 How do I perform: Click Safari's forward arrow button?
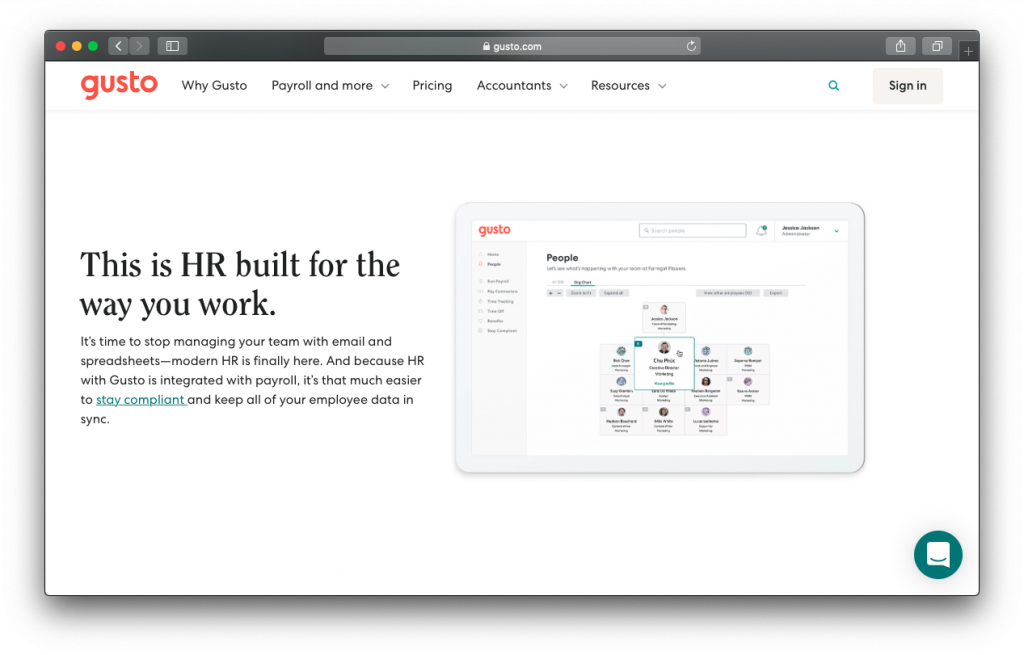pyautogui.click(x=139, y=46)
